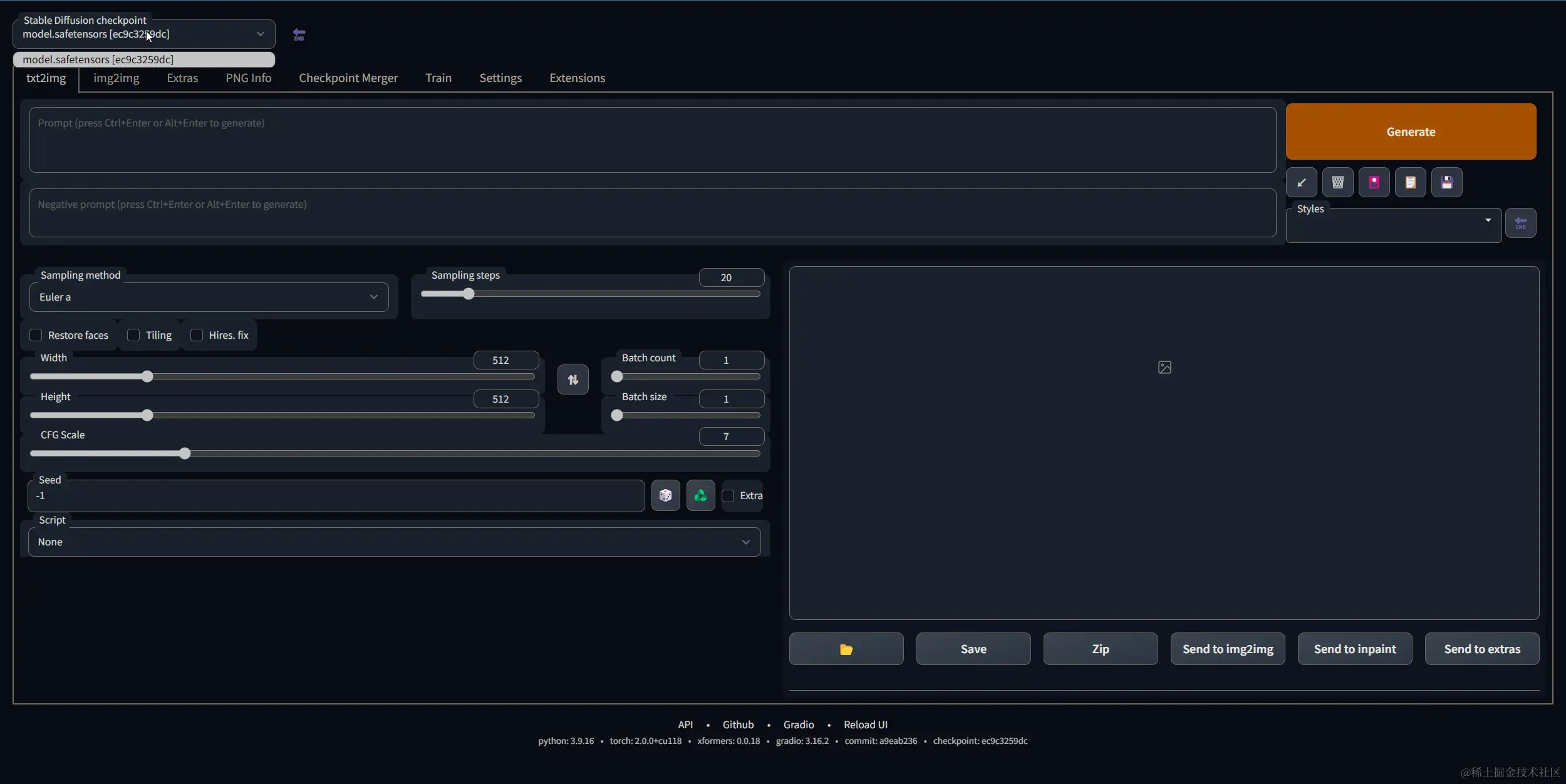
Task: Click the Sampling steps slider handle
Action: [469, 294]
